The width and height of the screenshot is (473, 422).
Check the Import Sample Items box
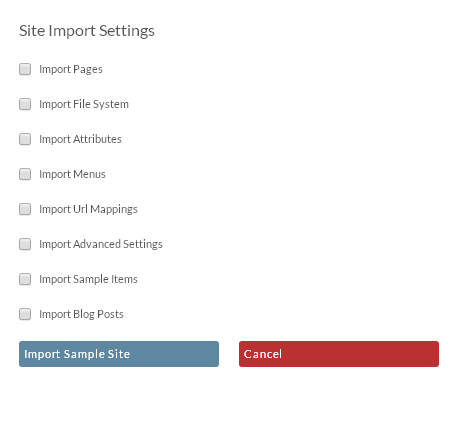coord(25,279)
